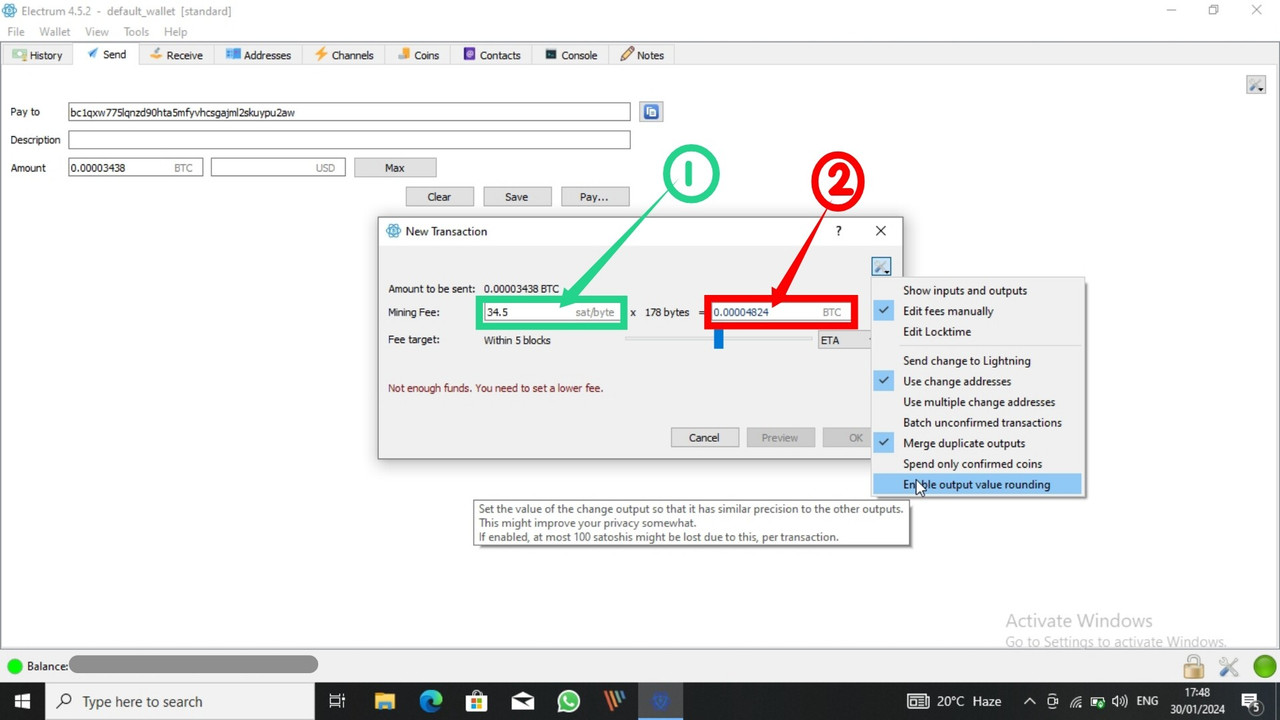Enable Send change to Lightning
The height and width of the screenshot is (720, 1280).
pos(978,361)
